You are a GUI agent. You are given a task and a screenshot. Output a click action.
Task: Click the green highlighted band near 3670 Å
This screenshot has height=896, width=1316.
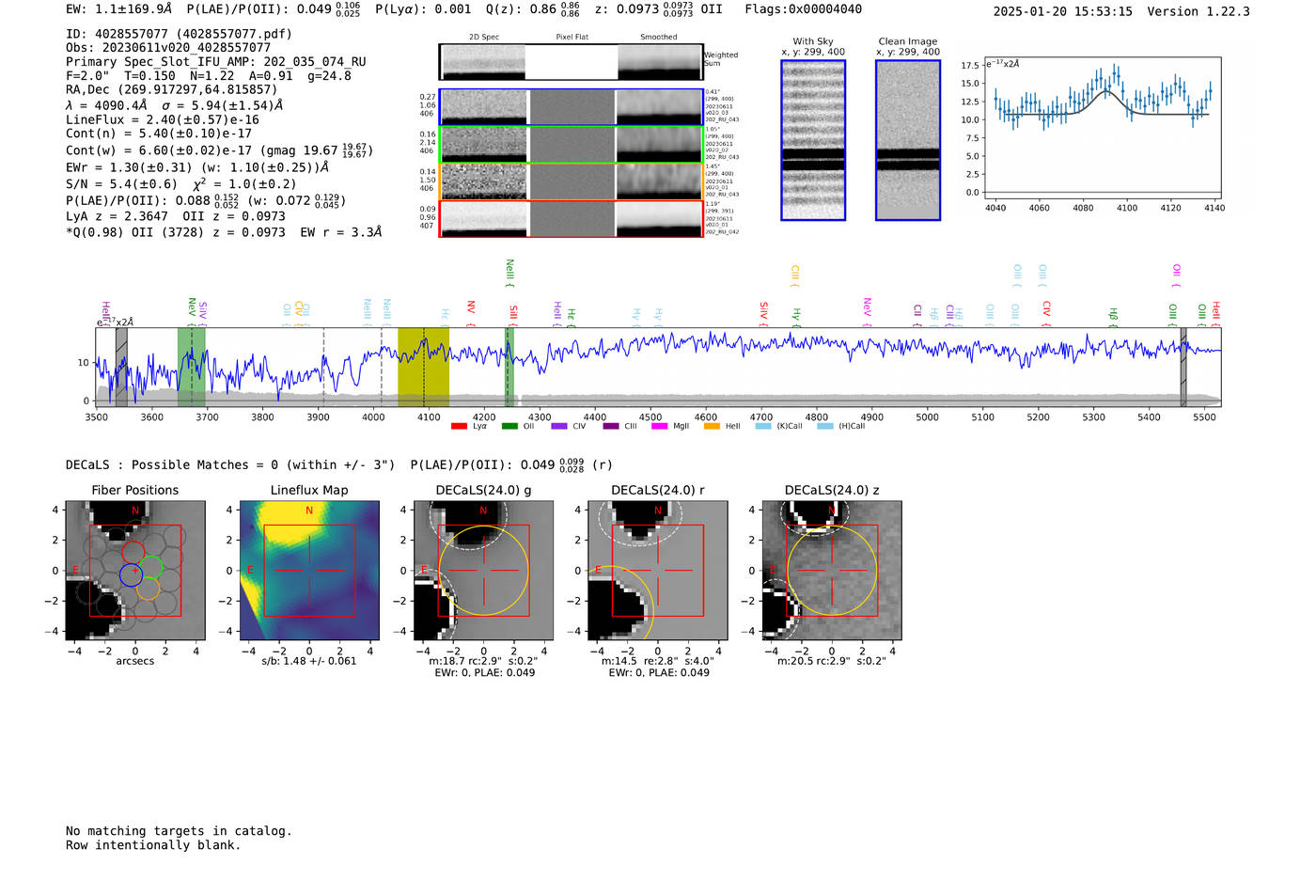click(x=192, y=367)
